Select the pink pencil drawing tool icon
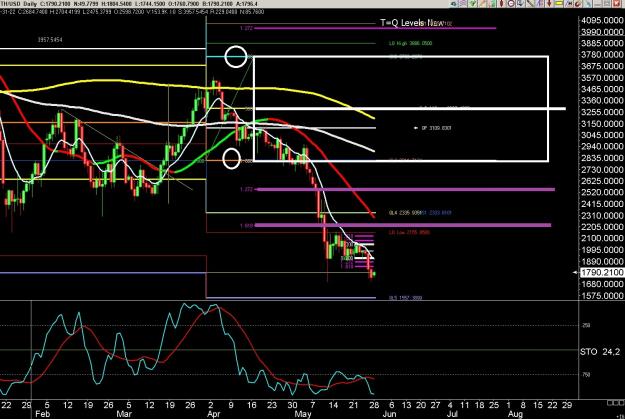This screenshot has width=625, height=419. (483, 4)
